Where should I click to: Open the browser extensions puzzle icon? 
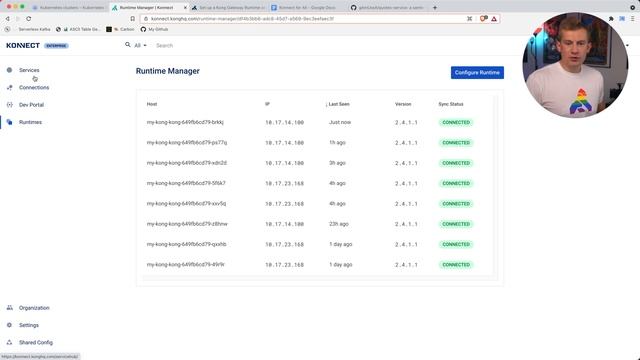click(611, 19)
